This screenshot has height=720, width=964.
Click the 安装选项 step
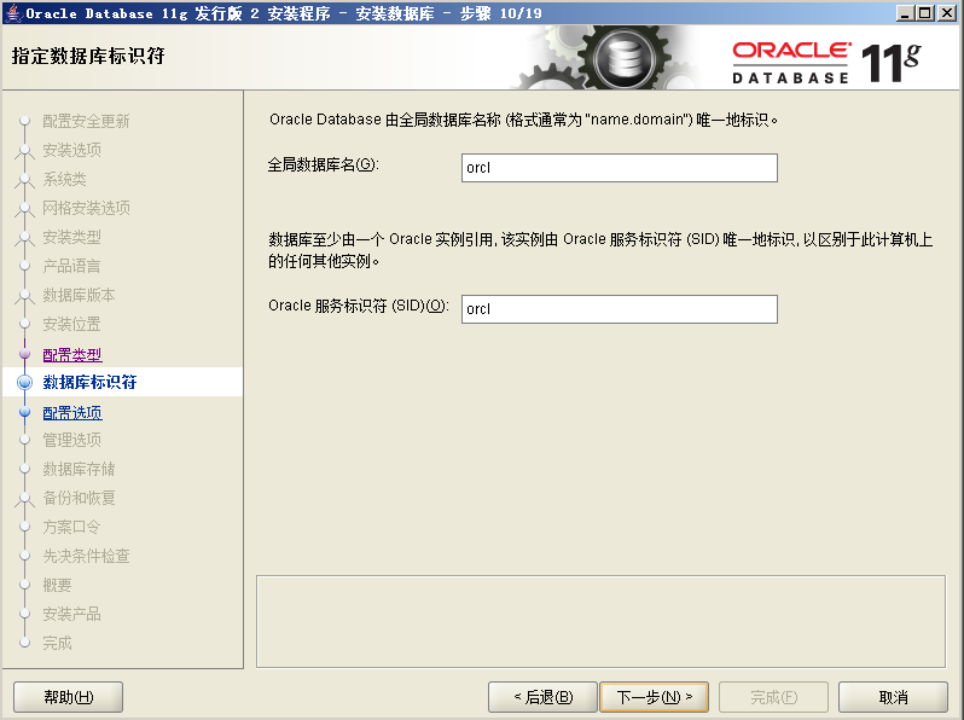(x=72, y=150)
